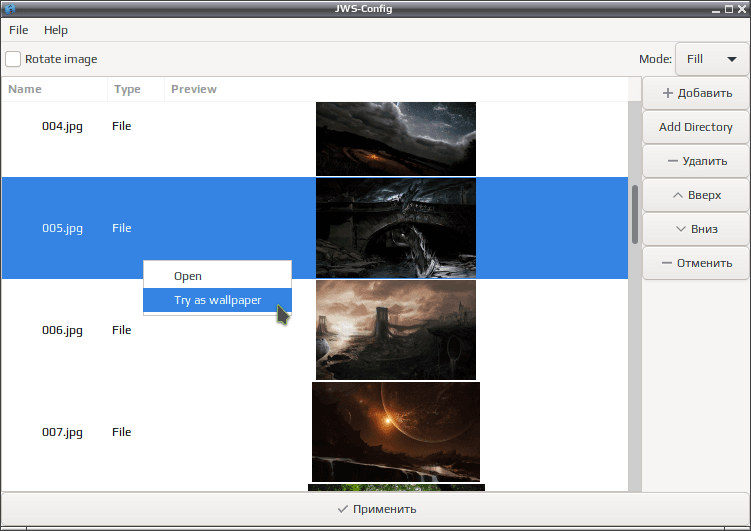Click File type cell of 006.jpg
This screenshot has width=751, height=531.
[x=122, y=330]
